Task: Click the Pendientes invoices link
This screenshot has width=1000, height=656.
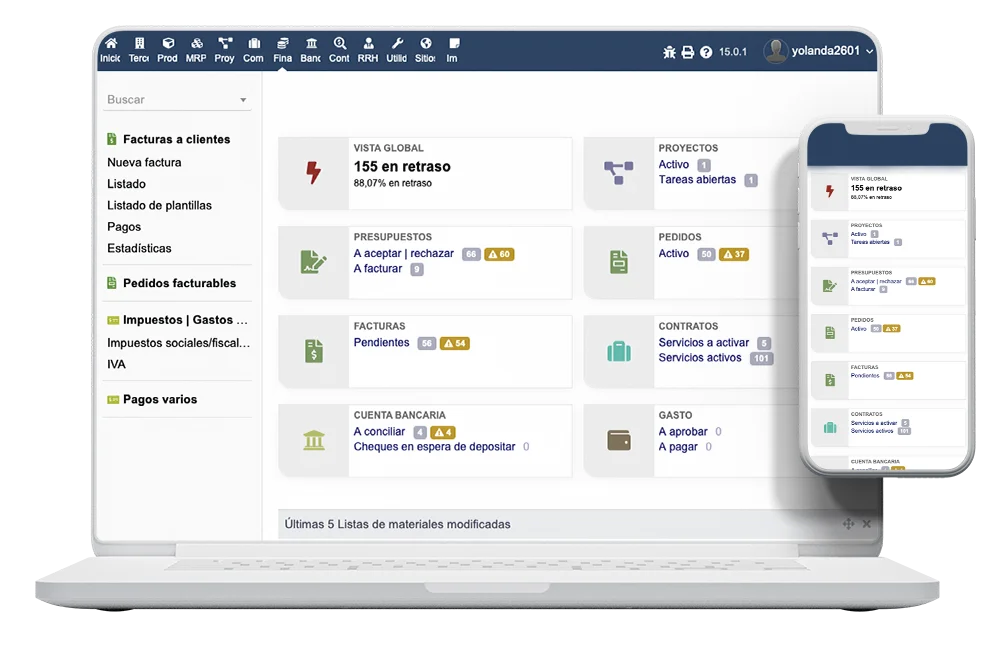Action: [x=381, y=343]
